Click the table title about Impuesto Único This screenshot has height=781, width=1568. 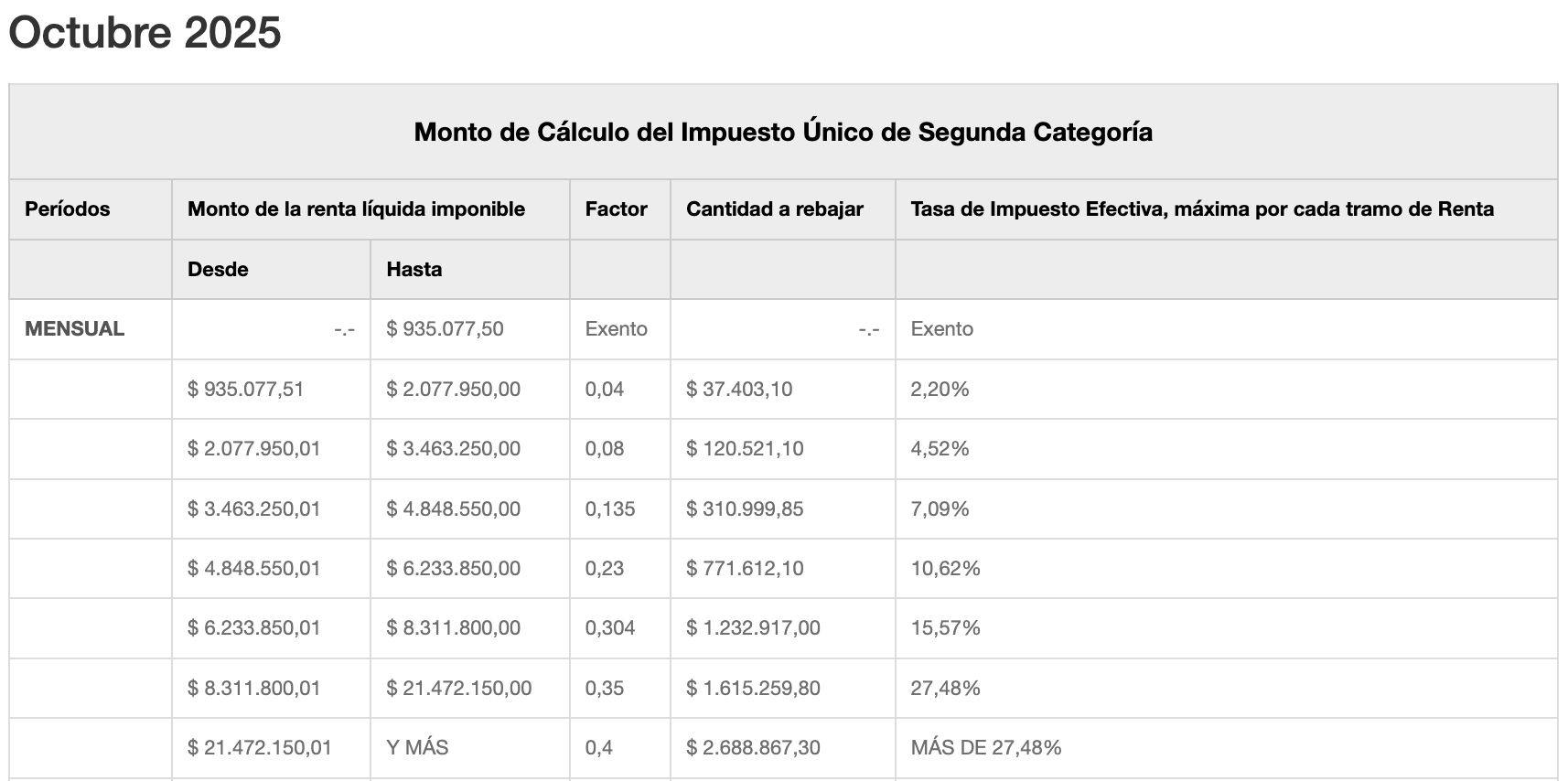783,132
